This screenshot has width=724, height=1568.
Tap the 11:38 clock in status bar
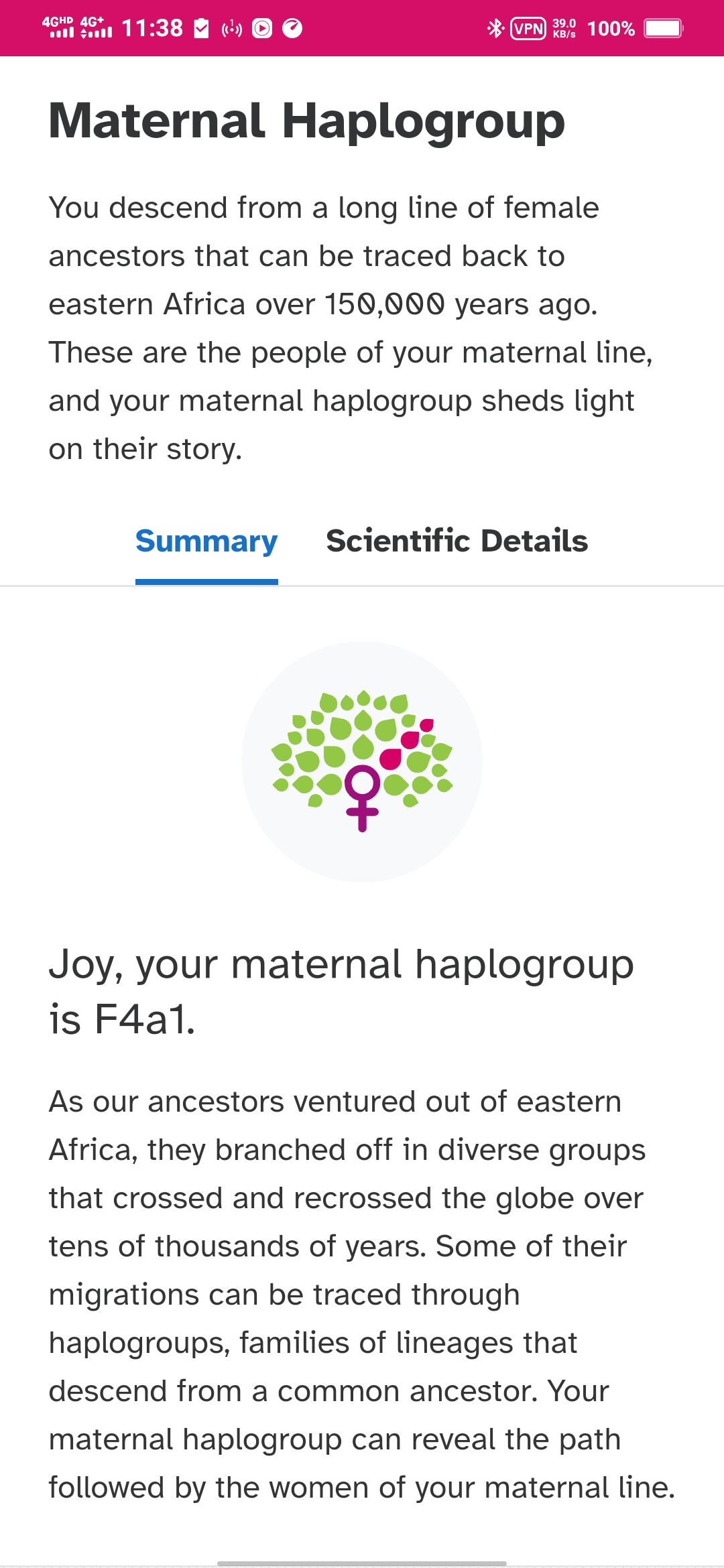point(152,28)
